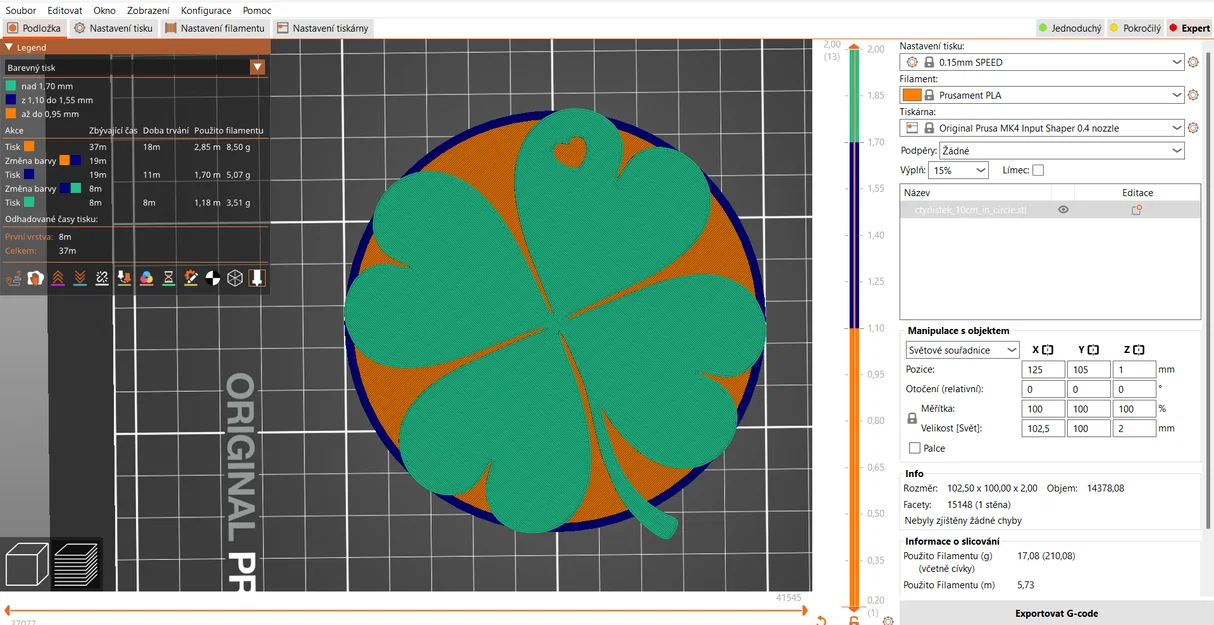The width and height of the screenshot is (1214, 625).
Task: Click the upper thumb of the vertical layer slider
Action: 853,48
